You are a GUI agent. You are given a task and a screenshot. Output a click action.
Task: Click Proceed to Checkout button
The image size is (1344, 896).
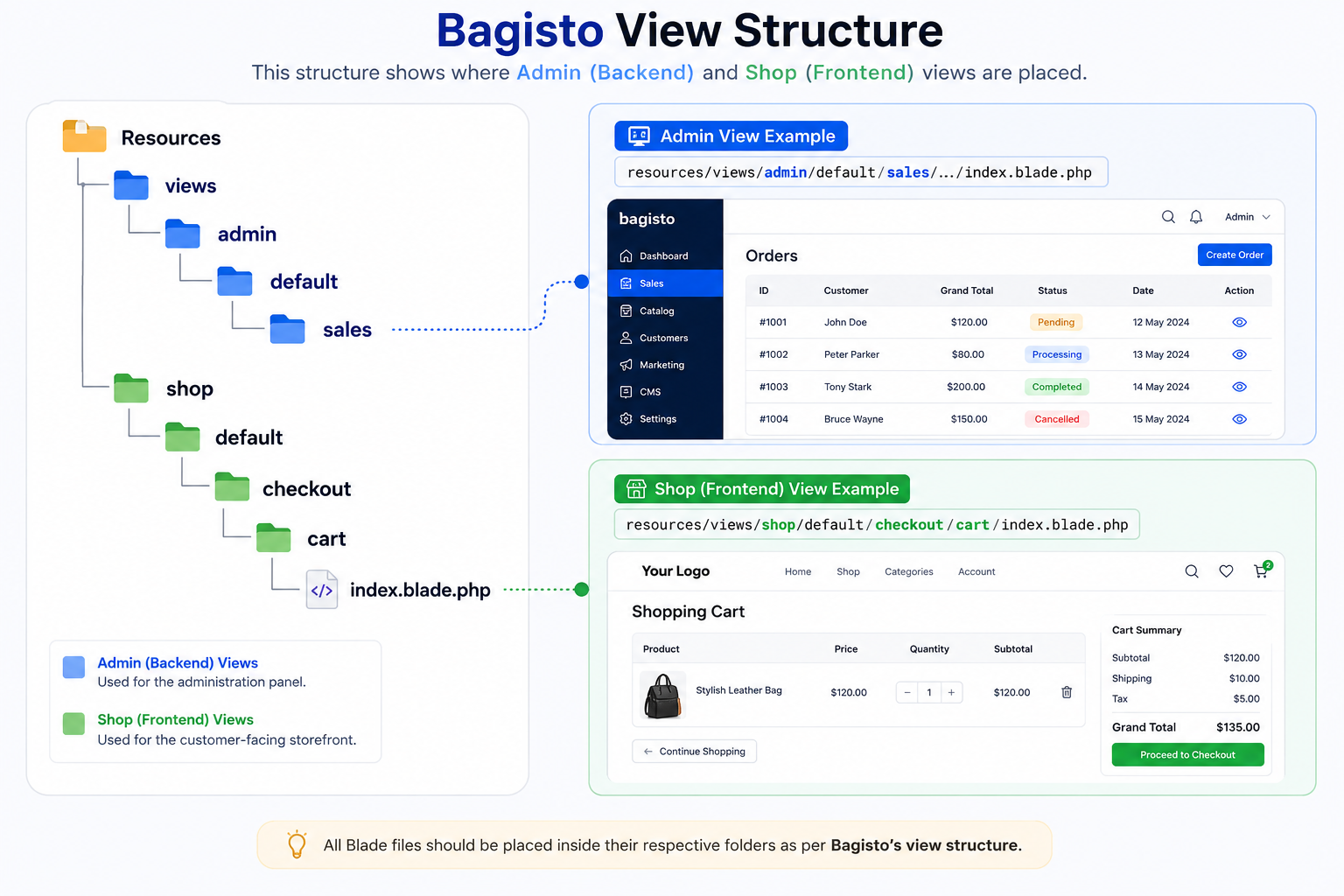click(x=1187, y=754)
